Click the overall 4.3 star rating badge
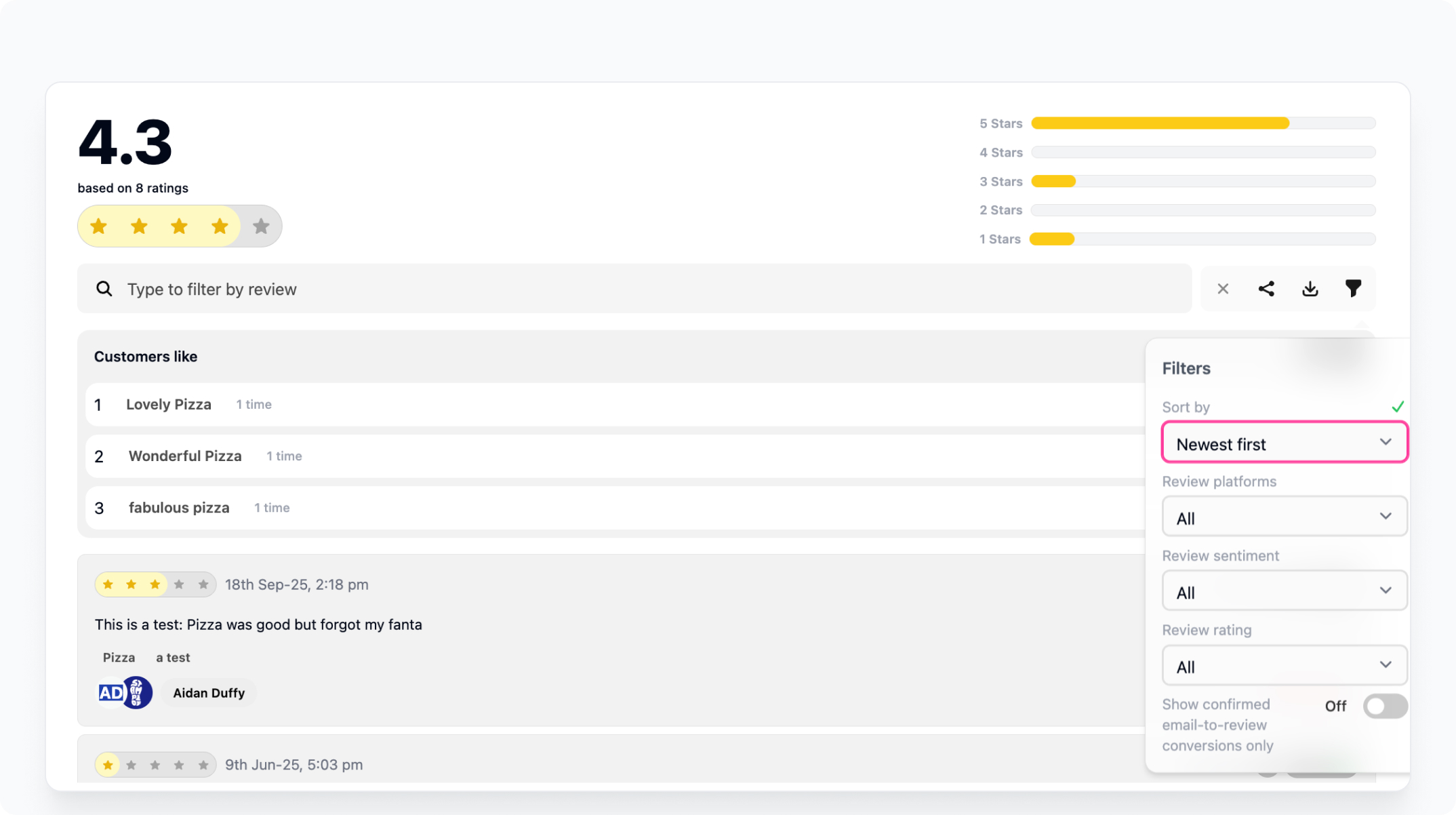 point(180,226)
